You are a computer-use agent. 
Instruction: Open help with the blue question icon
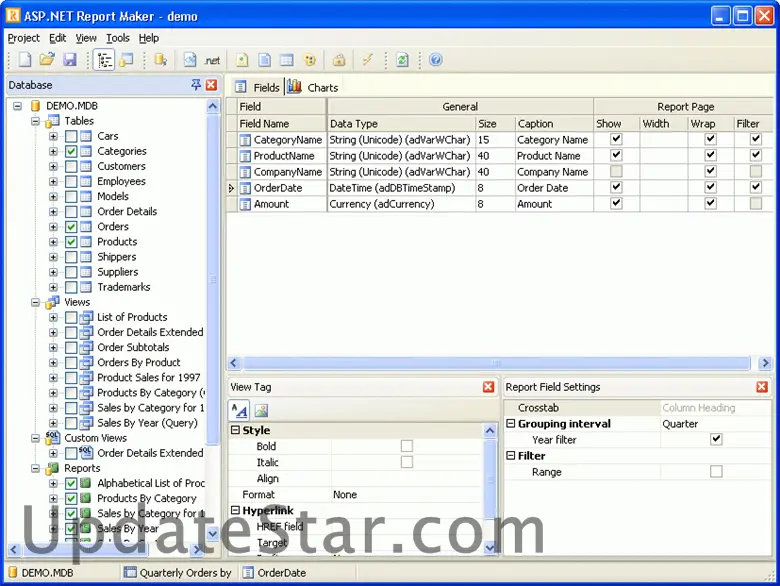point(436,60)
